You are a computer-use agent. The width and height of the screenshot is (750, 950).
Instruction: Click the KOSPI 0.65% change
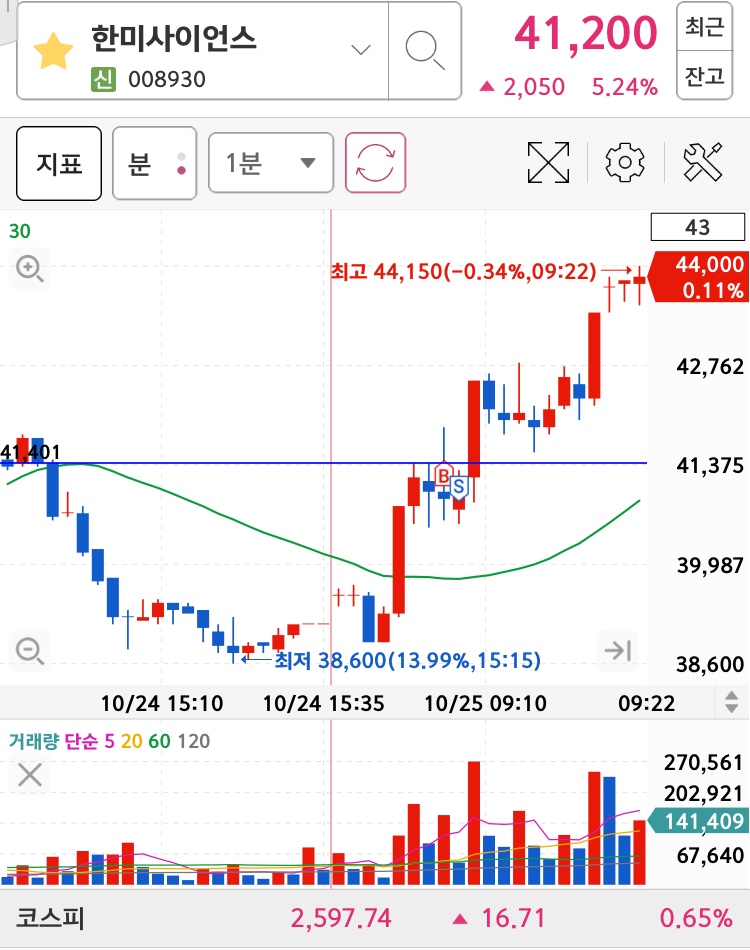696,918
